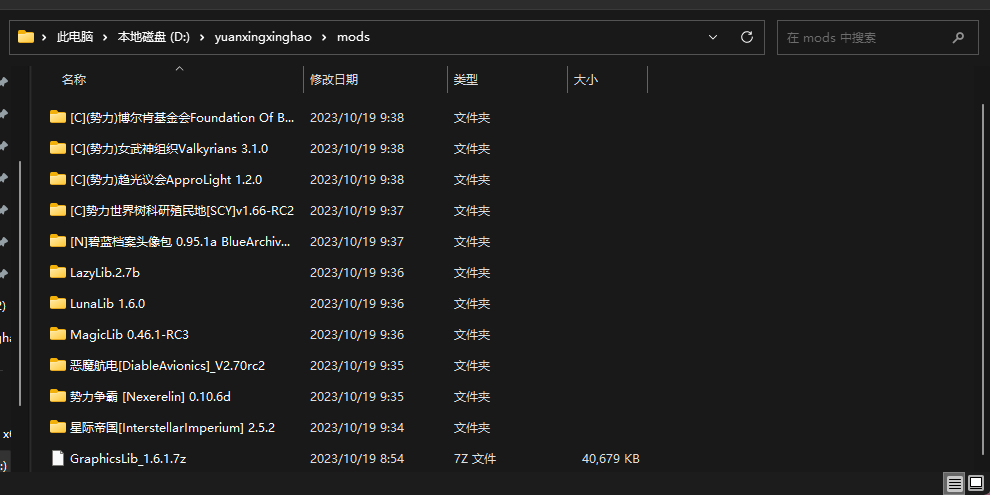The width and height of the screenshot is (990, 495).
Task: Navigate to yuanxingxinghao breadcrumb folder
Action: [263, 37]
